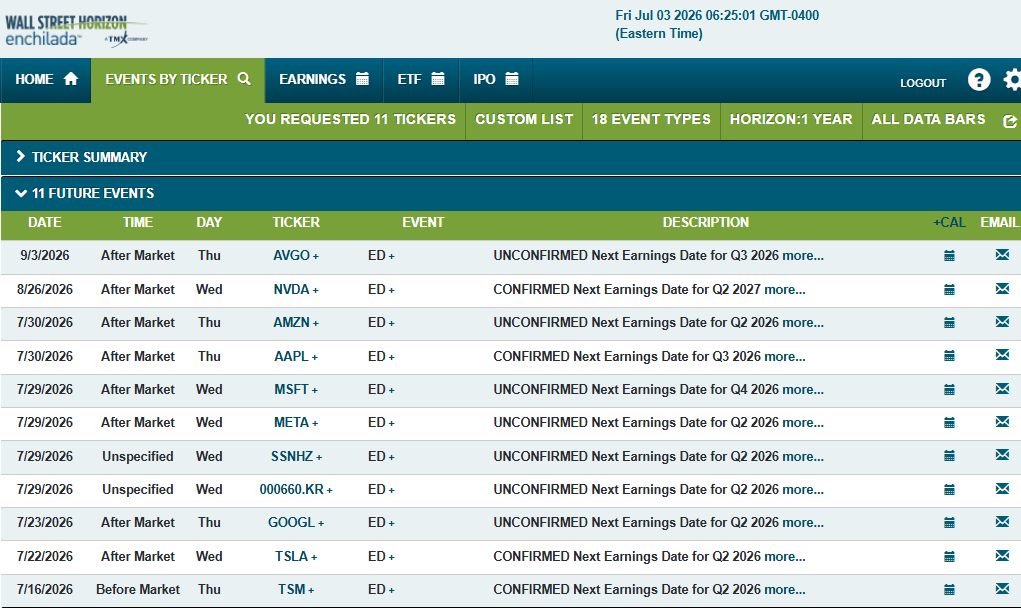Screen dimensions: 1021x608
Task: Select the 7/16/2026 date cell
Action: [45, 590]
